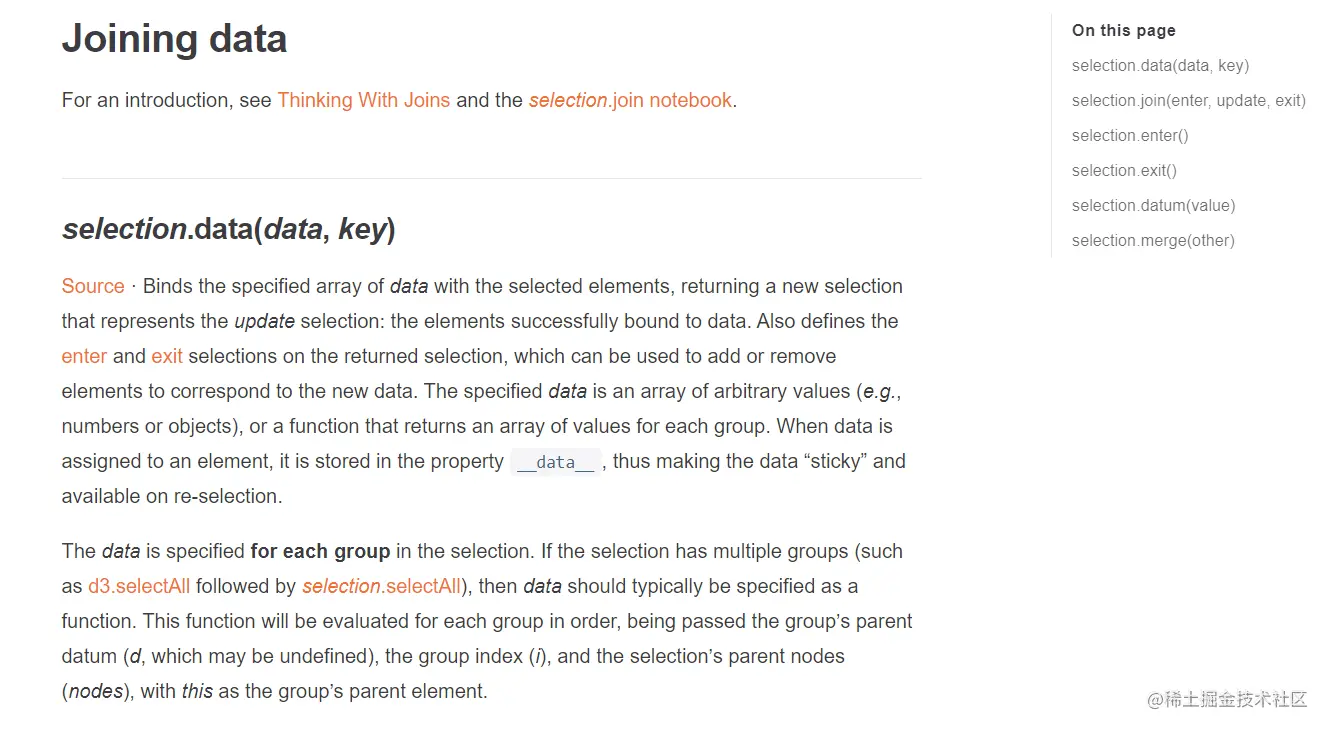
Task: Navigate to selection.join(enter, update, exit) in sidebar
Action: [x=1188, y=100]
